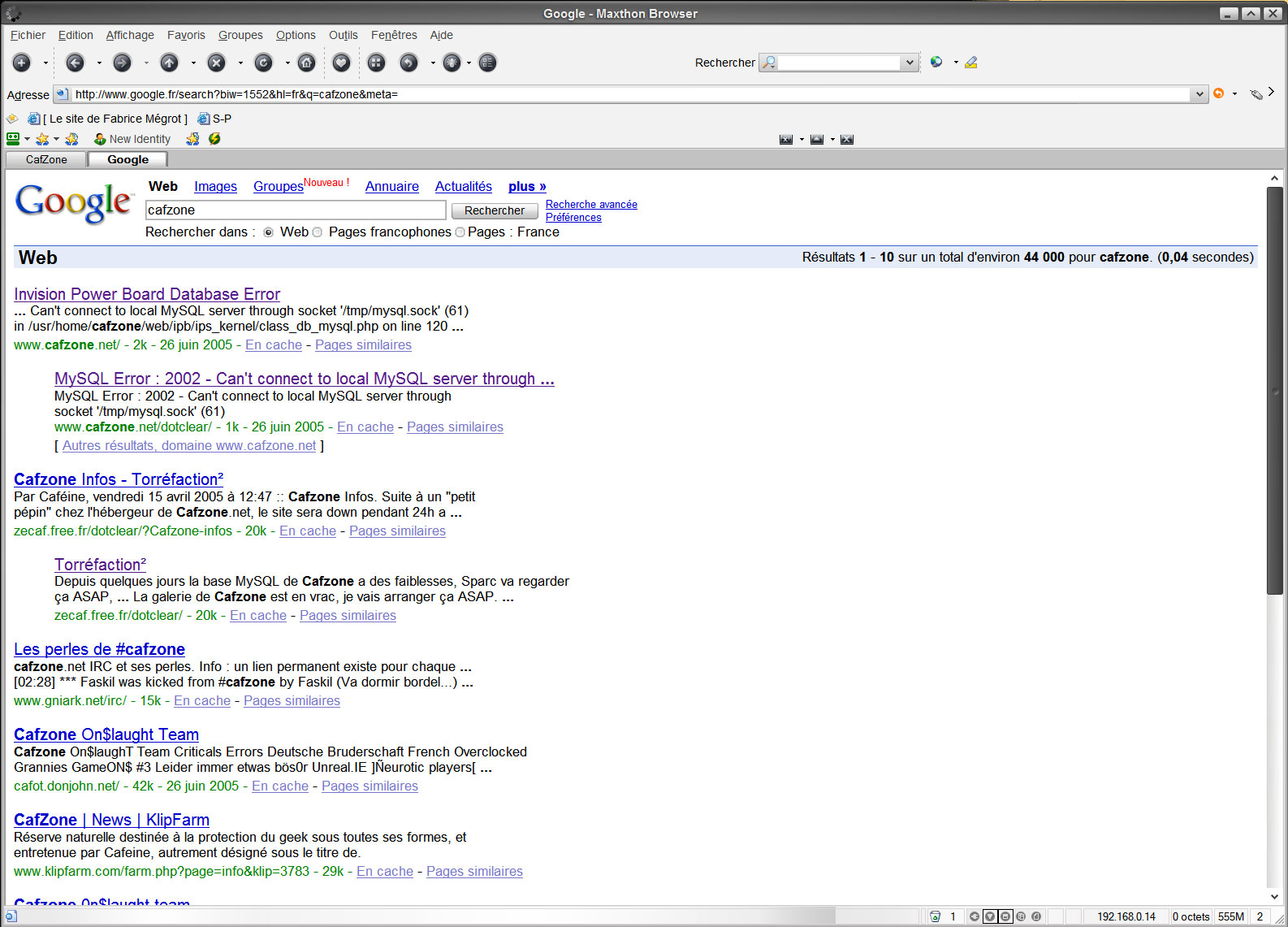Open the Images search link
This screenshot has width=1288, height=927.
point(215,186)
